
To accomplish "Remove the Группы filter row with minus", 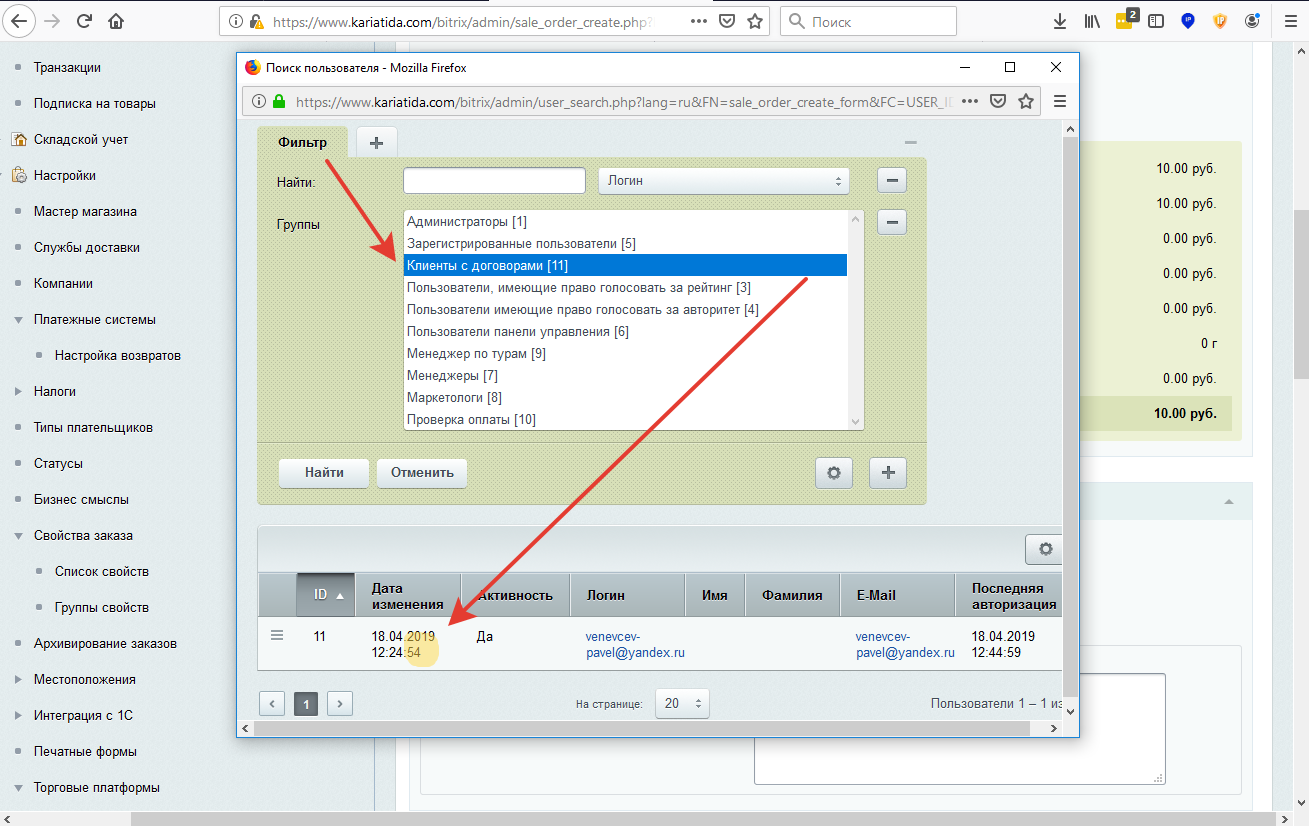I will (891, 222).
